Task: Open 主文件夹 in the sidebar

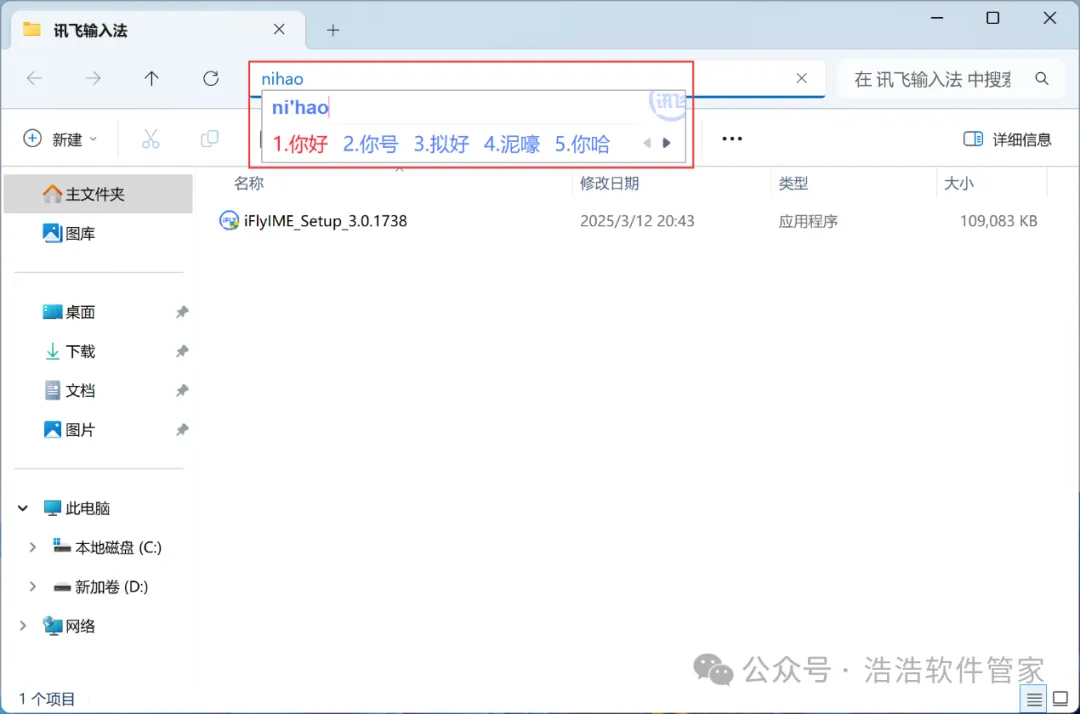Action: (98, 194)
